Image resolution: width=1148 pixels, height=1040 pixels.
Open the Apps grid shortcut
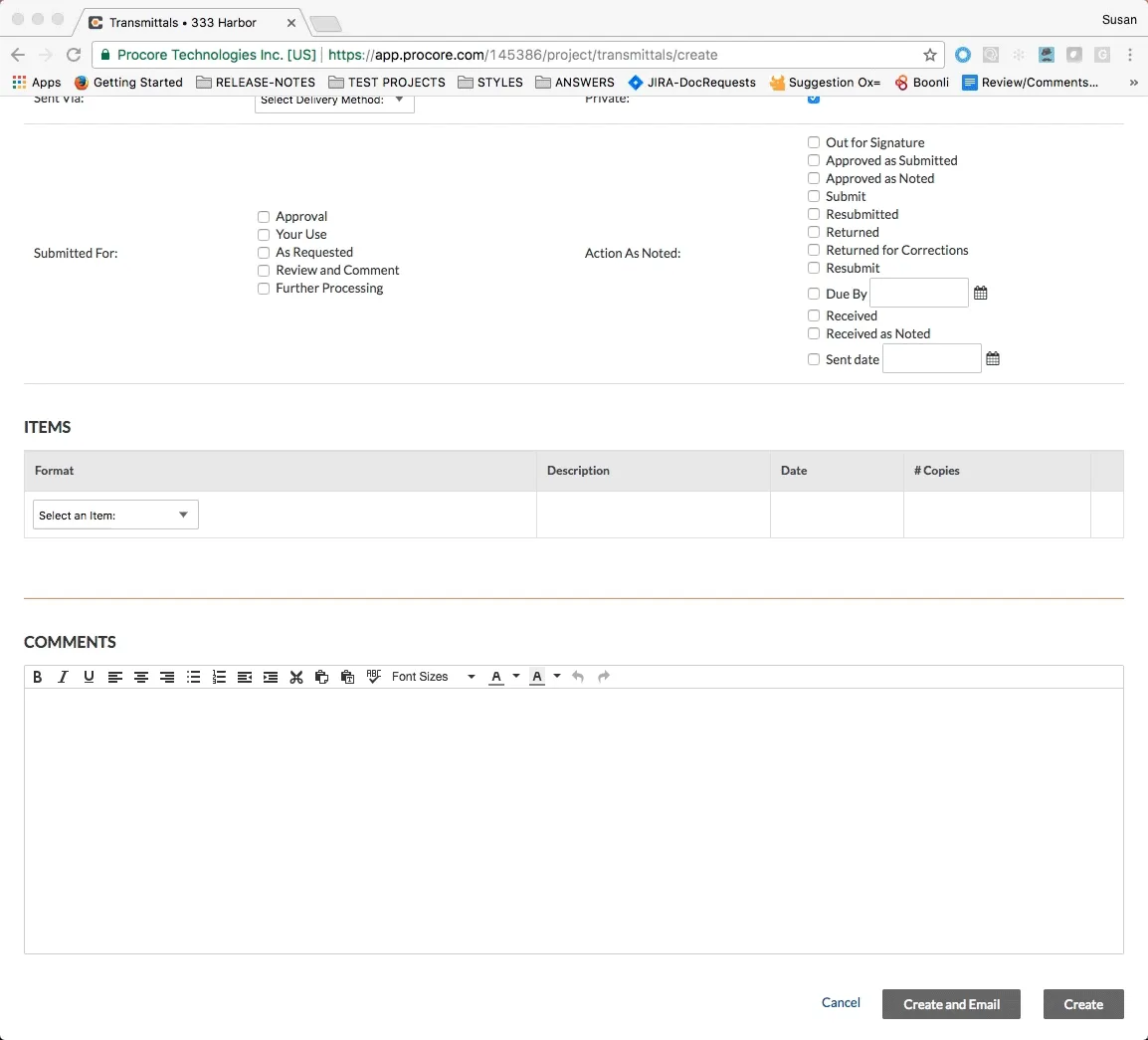(x=37, y=82)
